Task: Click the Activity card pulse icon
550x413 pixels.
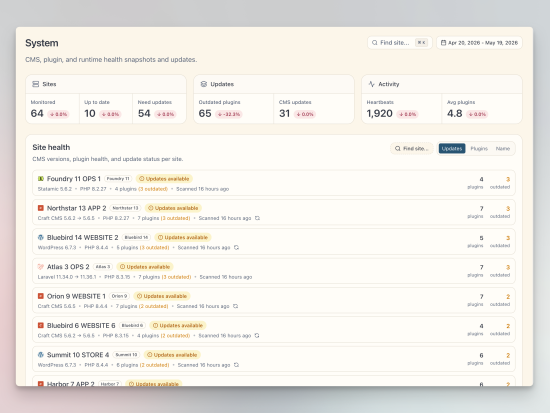Action: [371, 84]
